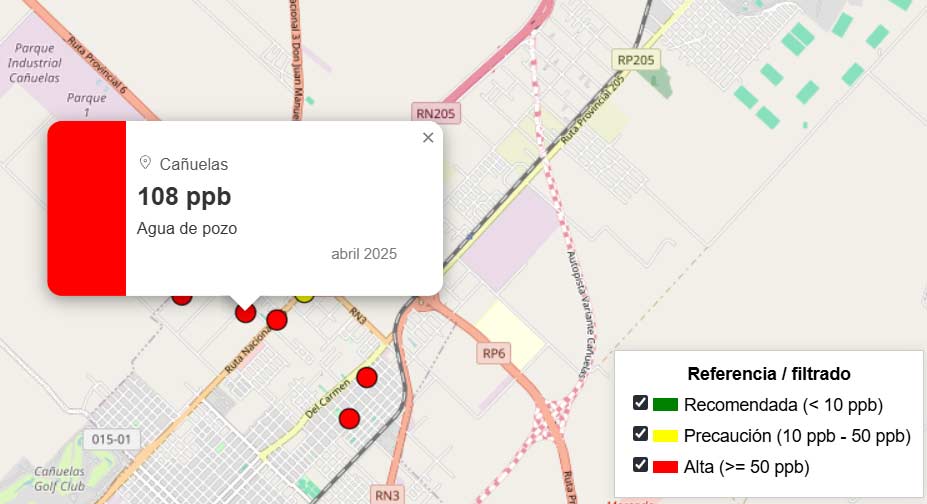Uncheck the Recomendada (< 10 ppb) filter checkbox
The image size is (927, 504).
(641, 403)
